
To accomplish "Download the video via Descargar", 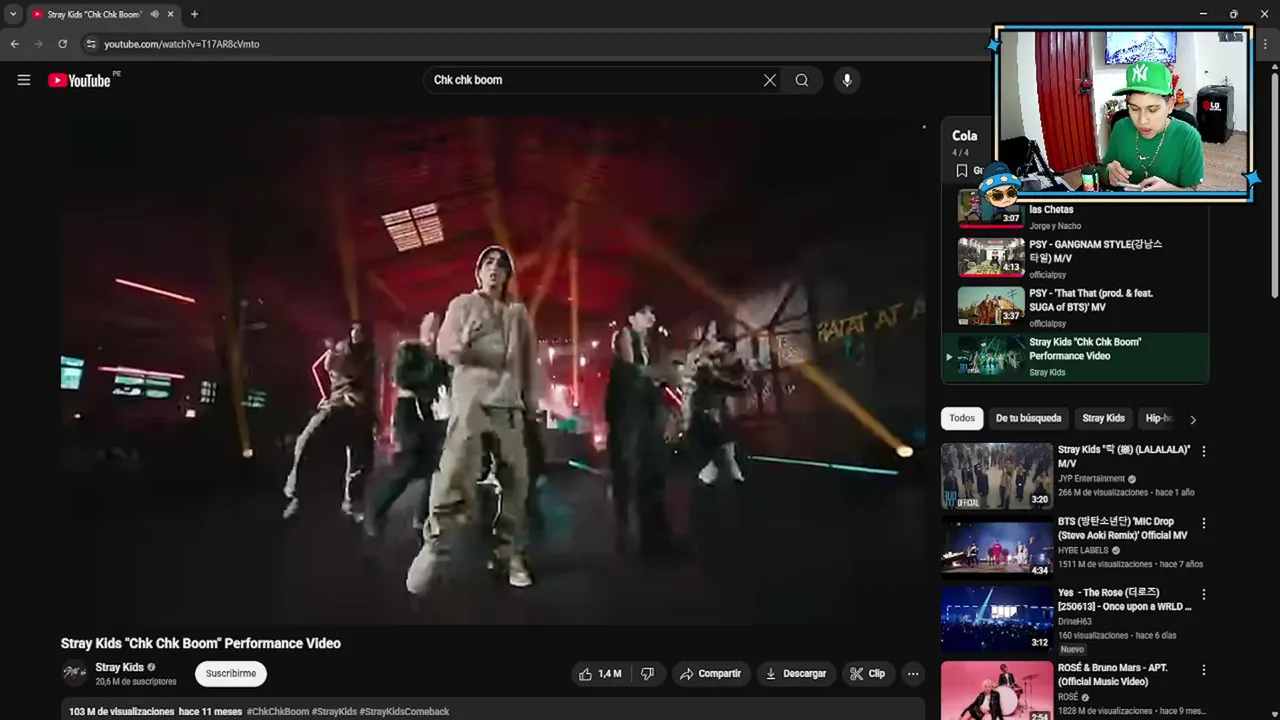I will [x=795, y=674].
